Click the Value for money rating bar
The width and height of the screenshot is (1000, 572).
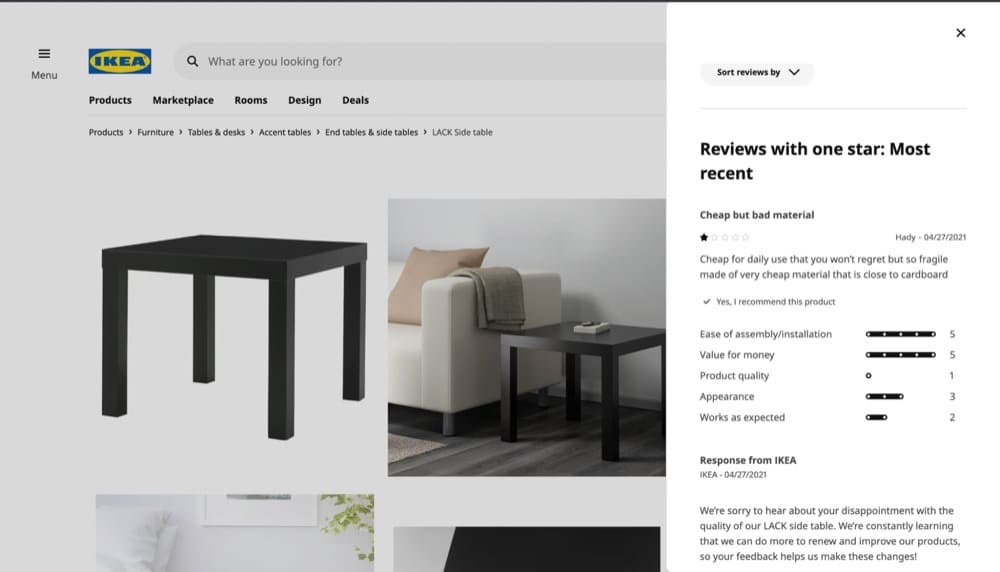point(901,355)
